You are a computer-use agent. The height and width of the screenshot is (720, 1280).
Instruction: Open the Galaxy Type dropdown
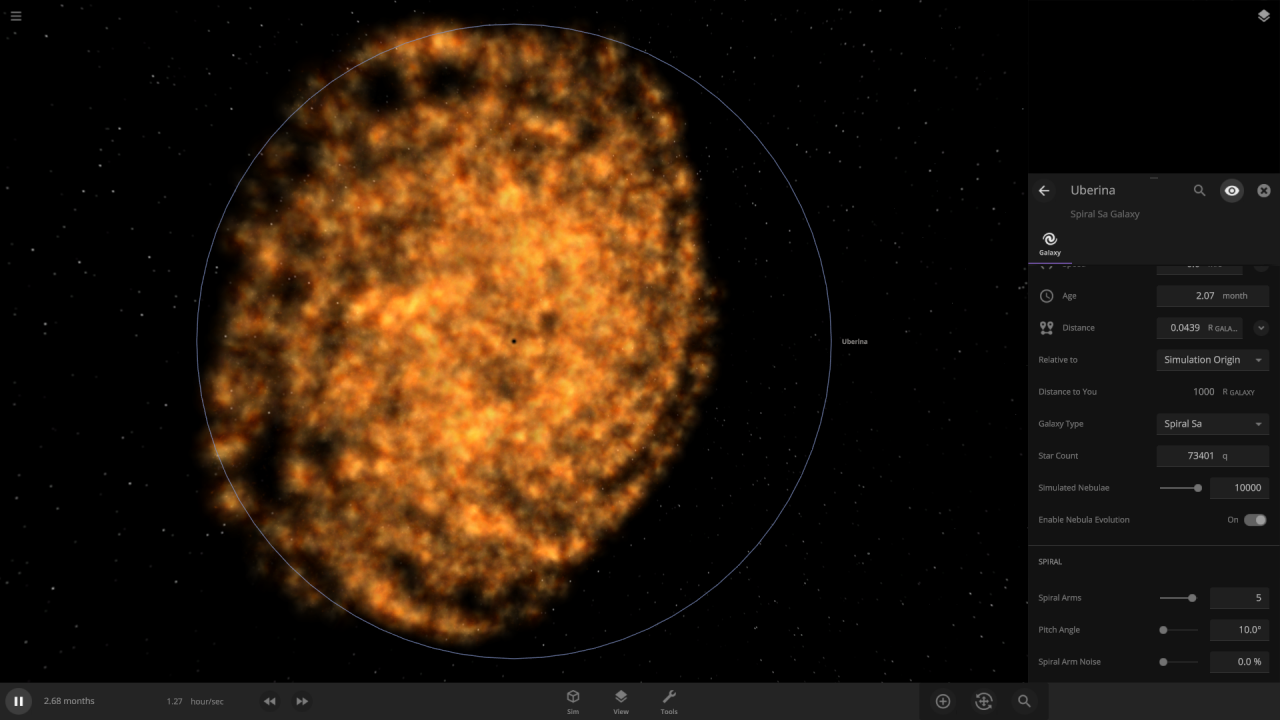[1213, 424]
